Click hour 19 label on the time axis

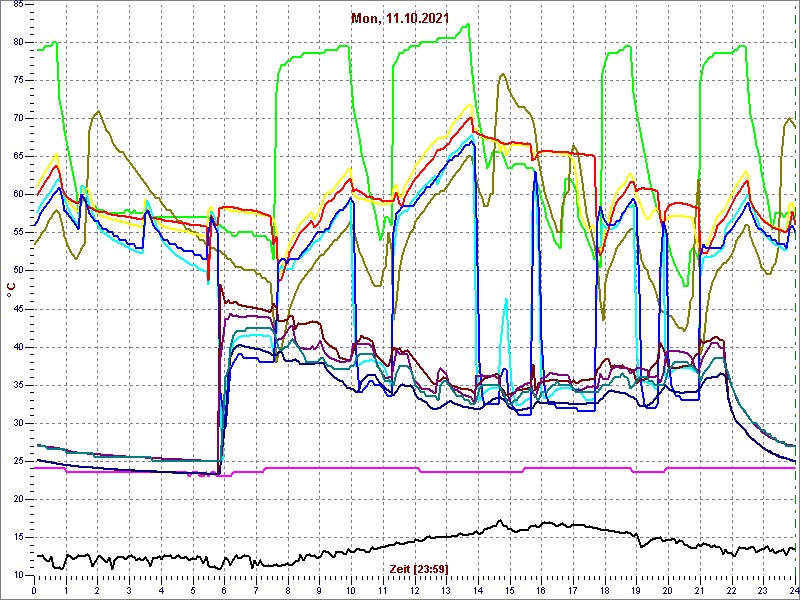tap(636, 590)
